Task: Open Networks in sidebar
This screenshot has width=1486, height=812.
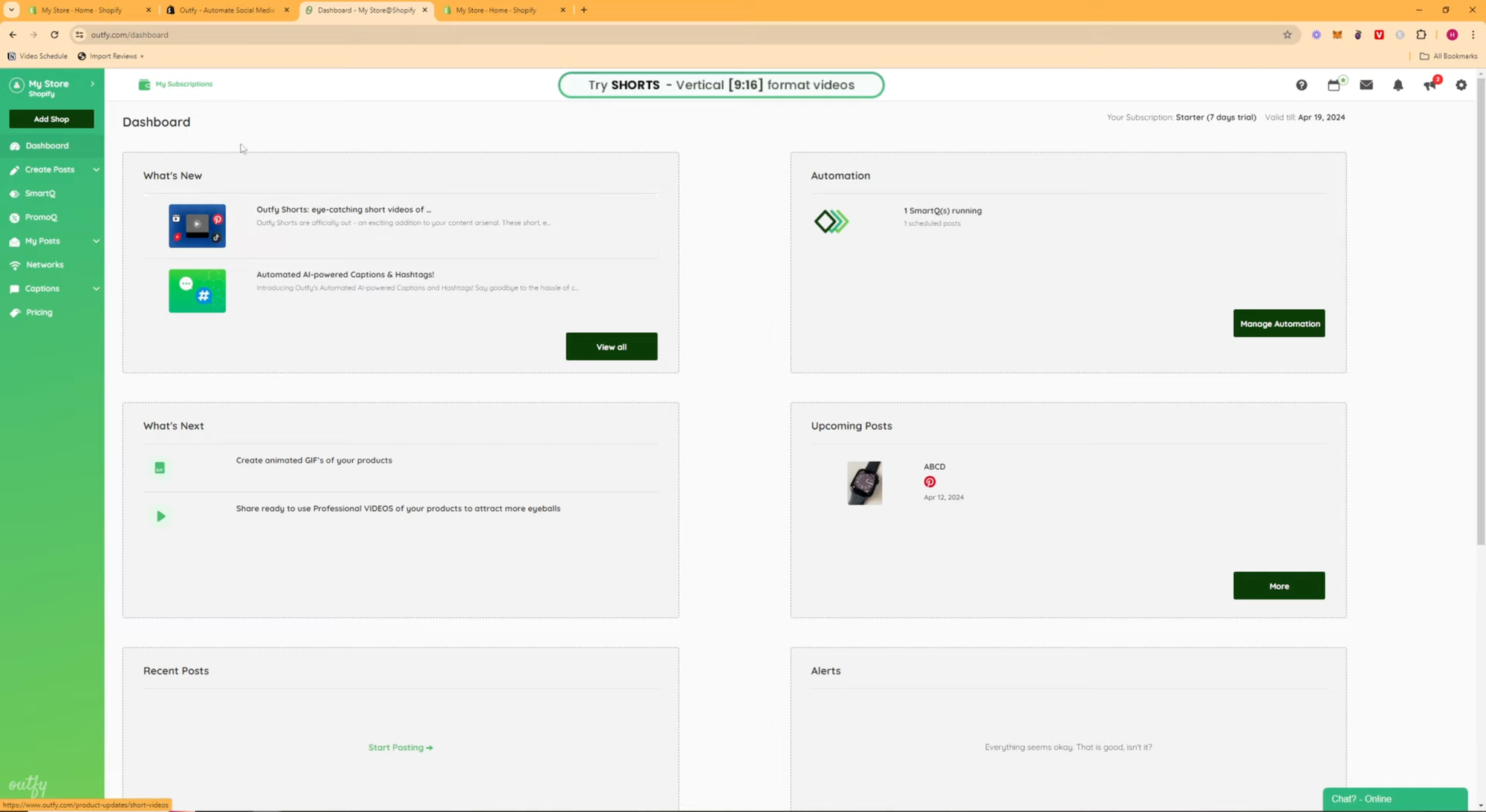Action: coord(45,265)
